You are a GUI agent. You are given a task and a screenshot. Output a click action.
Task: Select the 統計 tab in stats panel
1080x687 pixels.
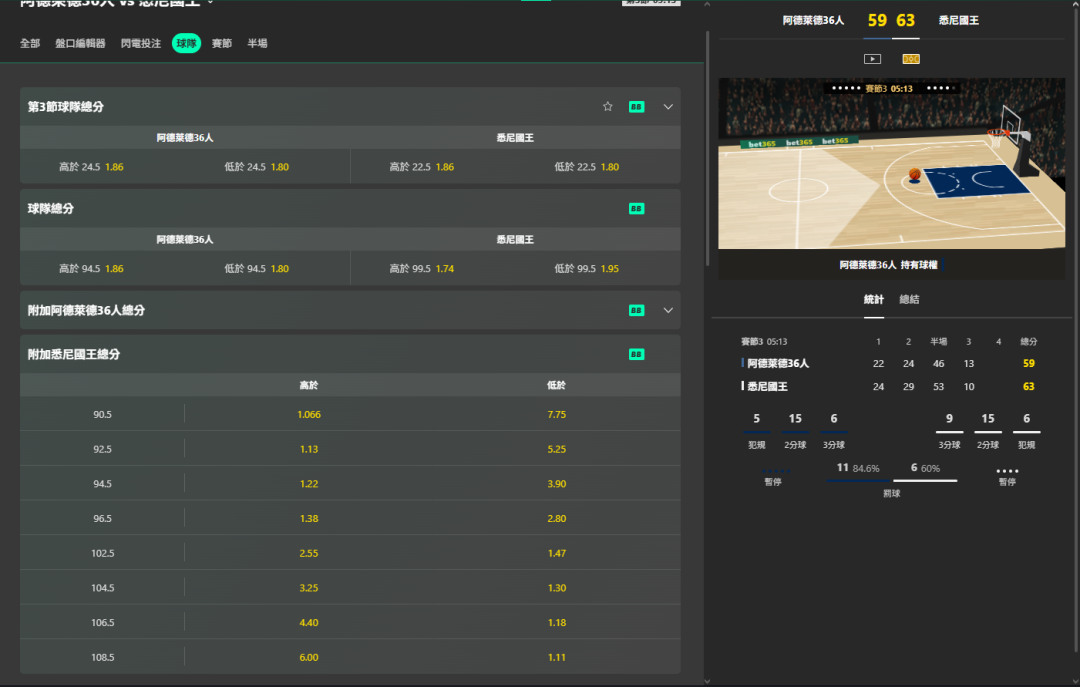874,299
